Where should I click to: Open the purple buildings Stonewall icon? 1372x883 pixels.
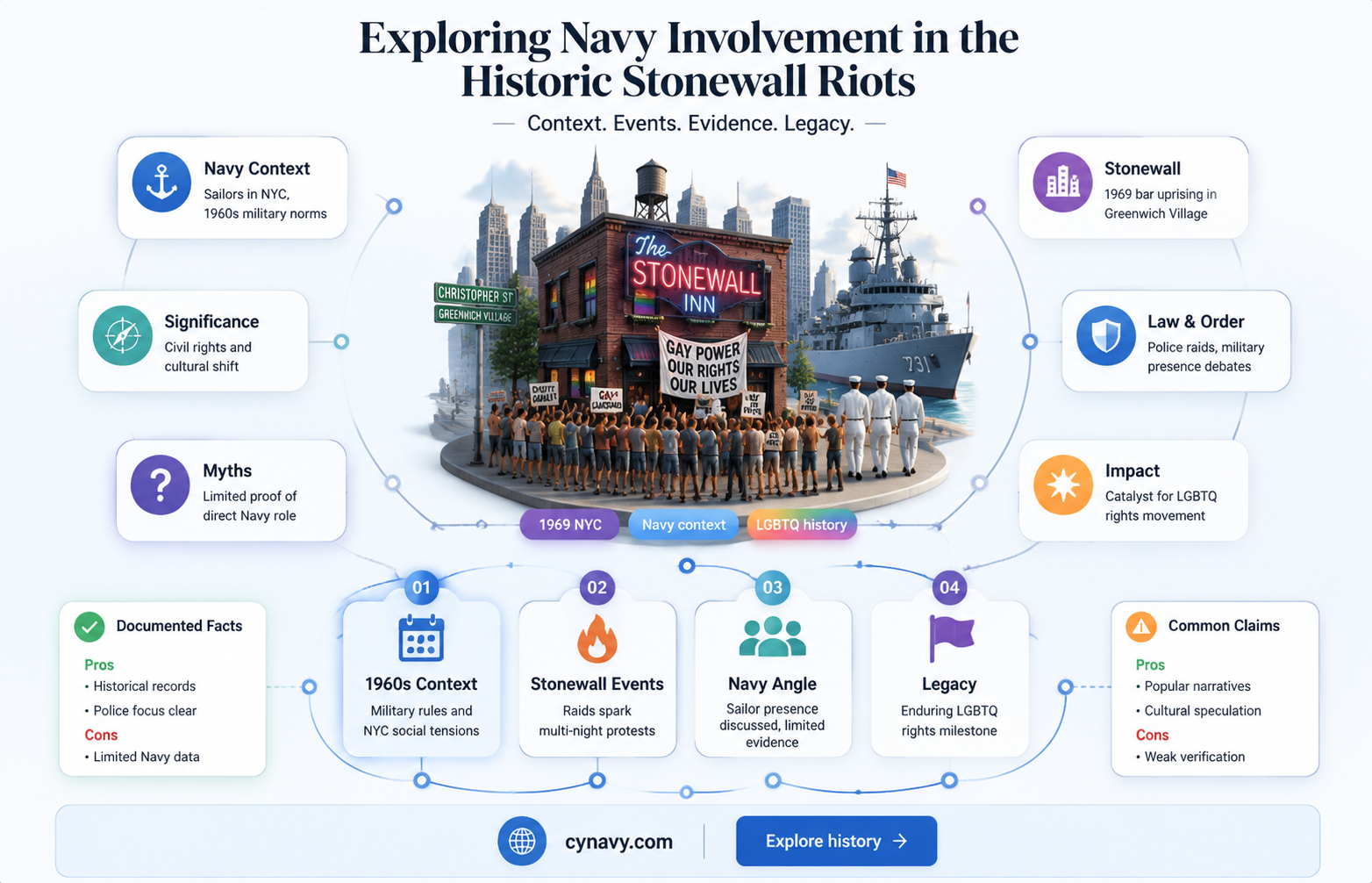[1062, 183]
